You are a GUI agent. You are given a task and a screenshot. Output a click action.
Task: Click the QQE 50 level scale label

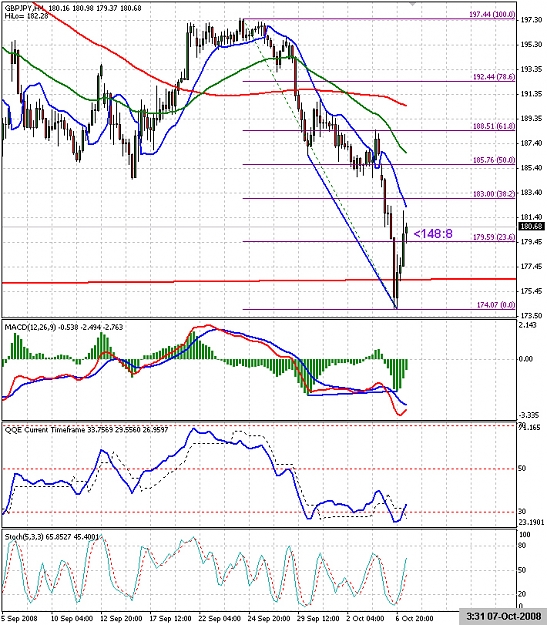tap(522, 469)
